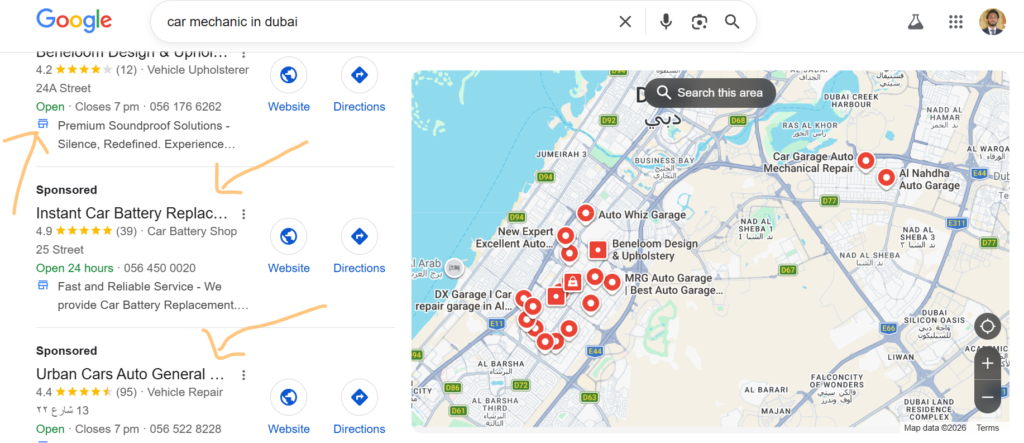The image size is (1024, 443).
Task: Click the magnifier search submit icon
Action: 732,22
